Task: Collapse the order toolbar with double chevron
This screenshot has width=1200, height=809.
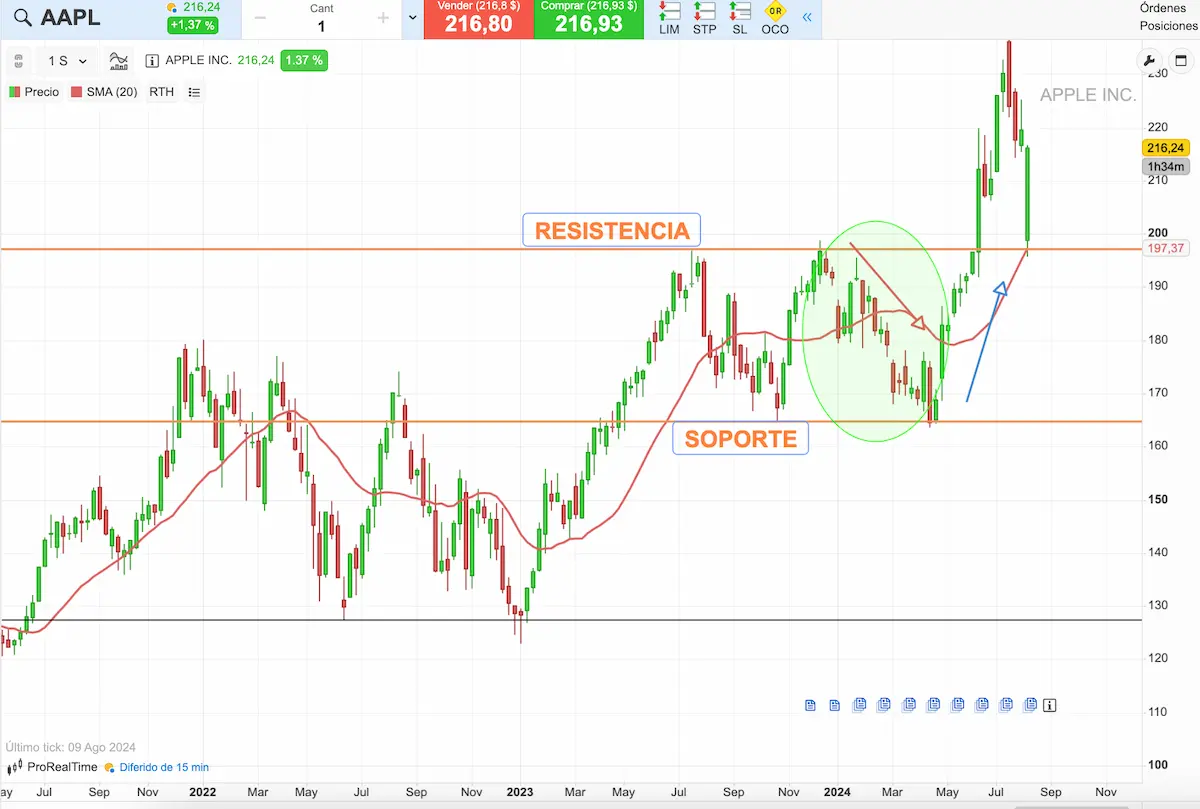Action: click(x=807, y=18)
